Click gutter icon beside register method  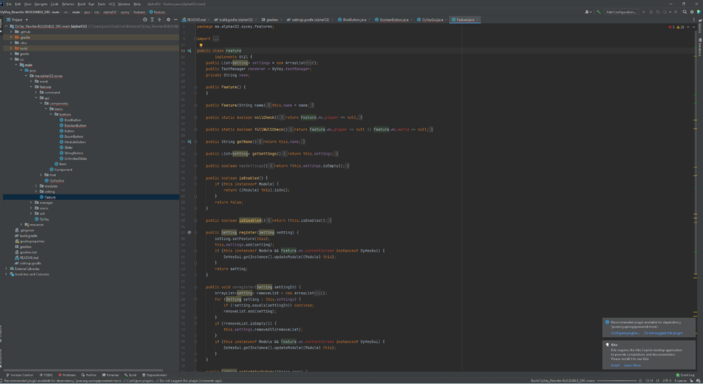(x=189, y=232)
